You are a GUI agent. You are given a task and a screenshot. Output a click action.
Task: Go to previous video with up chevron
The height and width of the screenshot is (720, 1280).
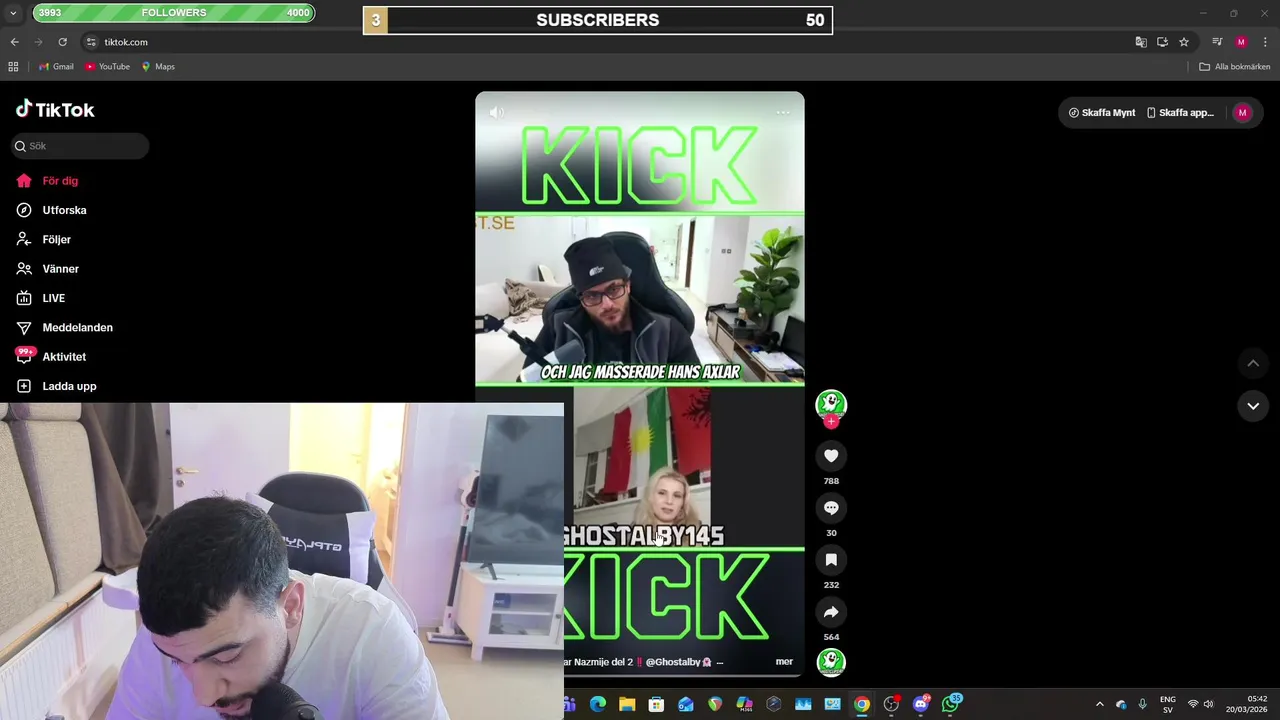point(1253,363)
